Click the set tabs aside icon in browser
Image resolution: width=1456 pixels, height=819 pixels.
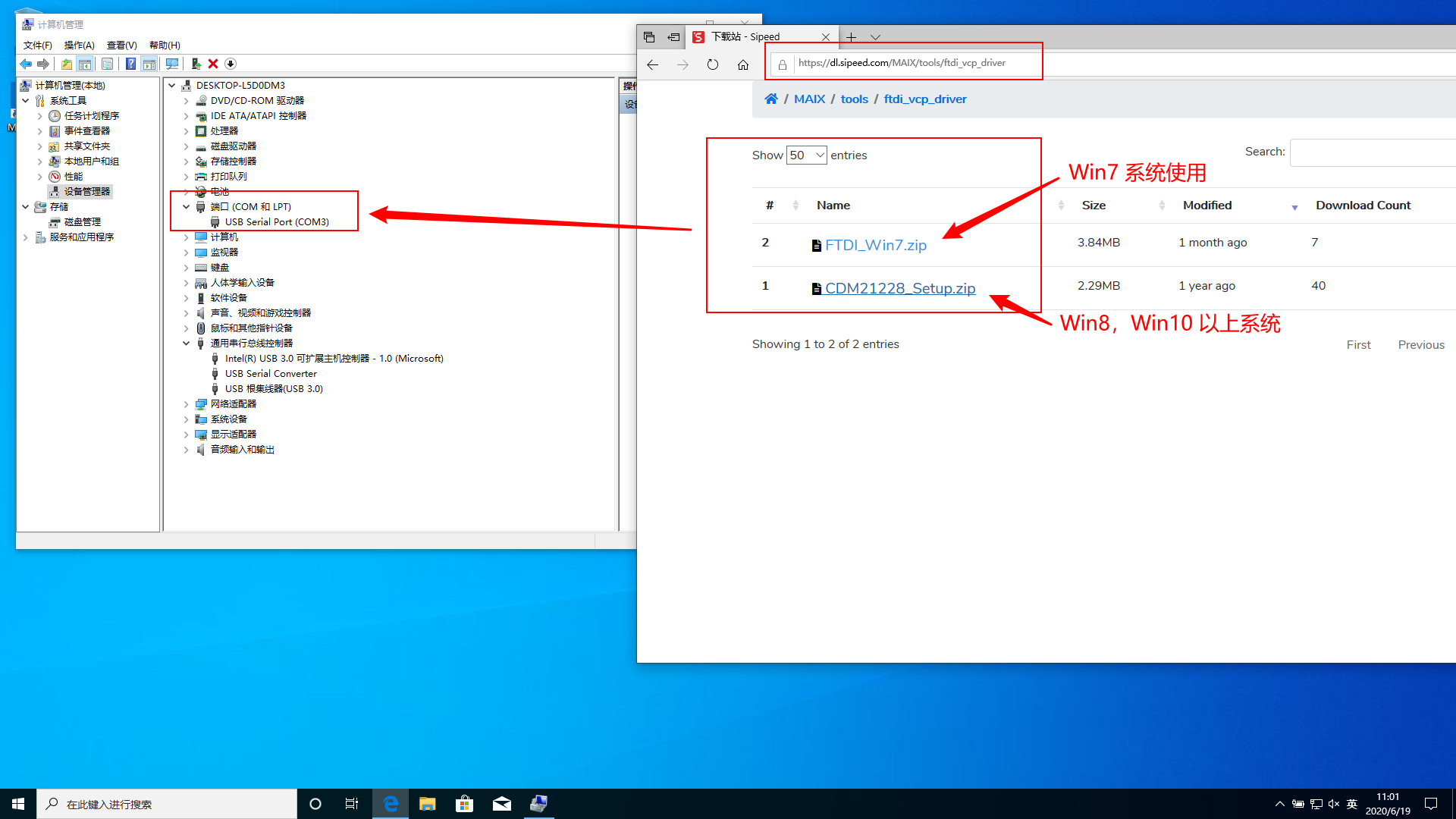tap(673, 37)
